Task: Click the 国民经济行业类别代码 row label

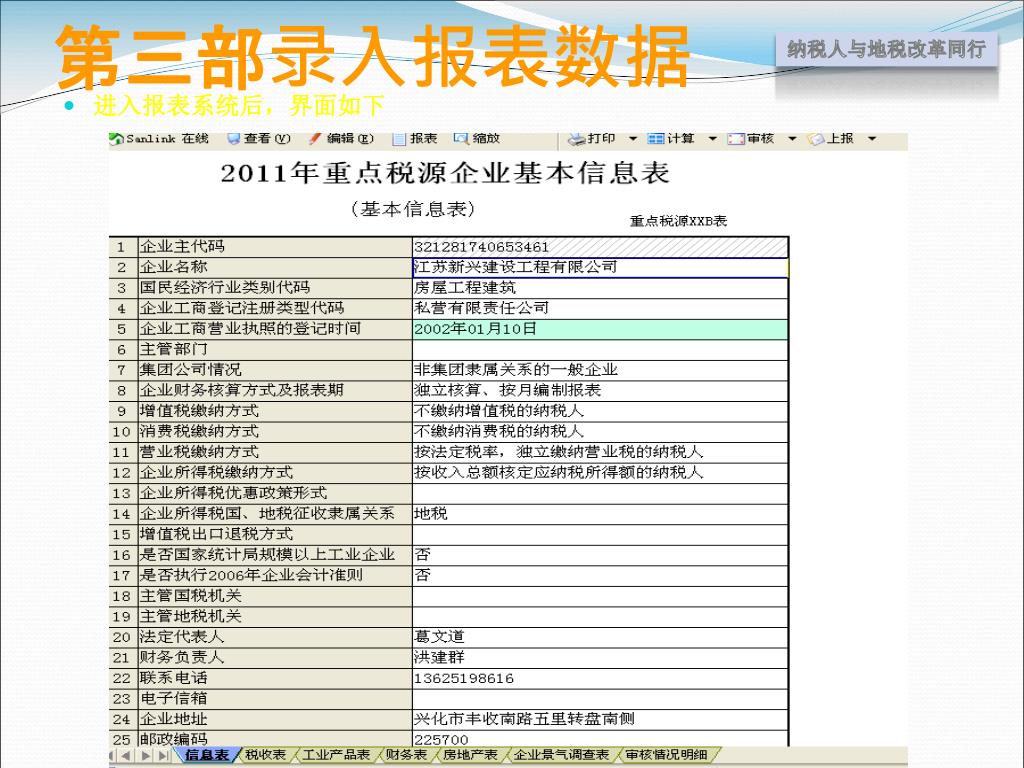Action: coord(274,288)
